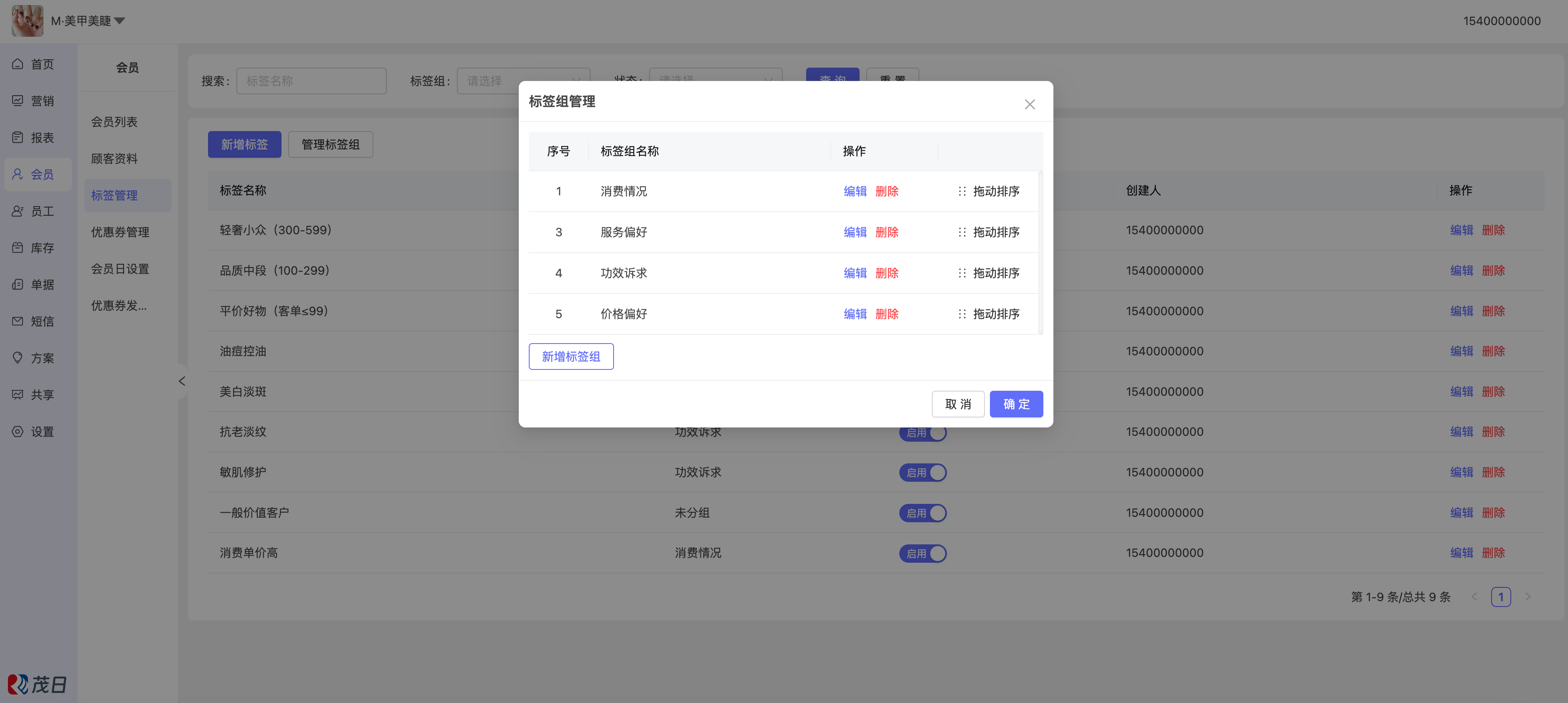Open the reports 报表 sidebar icon

tap(18, 137)
